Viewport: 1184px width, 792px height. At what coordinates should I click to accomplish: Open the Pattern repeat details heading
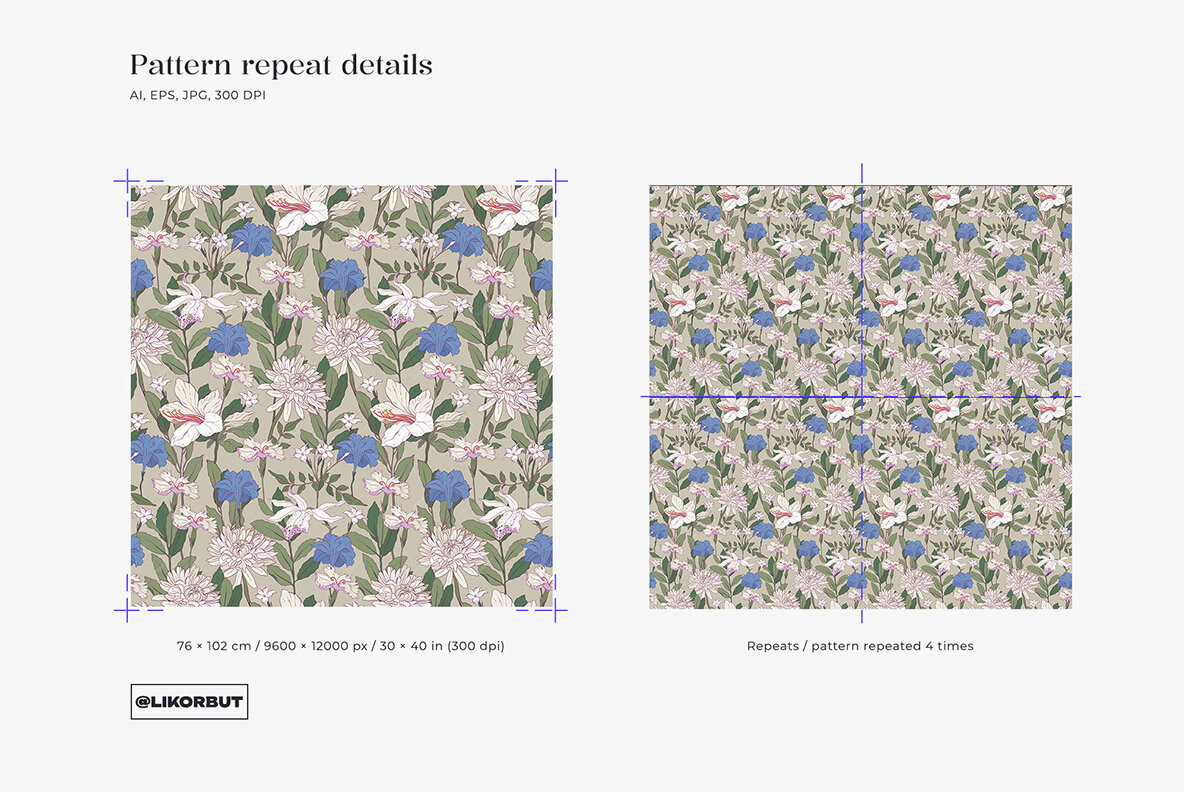[280, 64]
